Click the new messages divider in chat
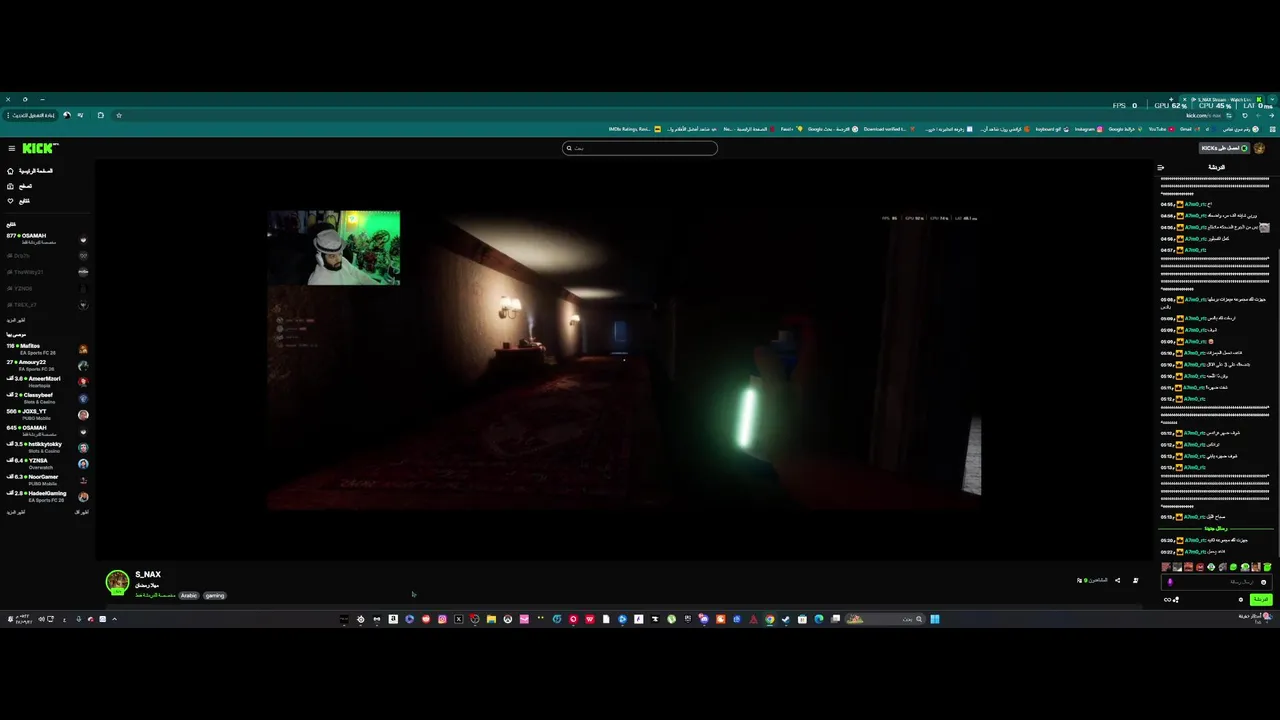The height and width of the screenshot is (720, 1280). click(x=1215, y=528)
